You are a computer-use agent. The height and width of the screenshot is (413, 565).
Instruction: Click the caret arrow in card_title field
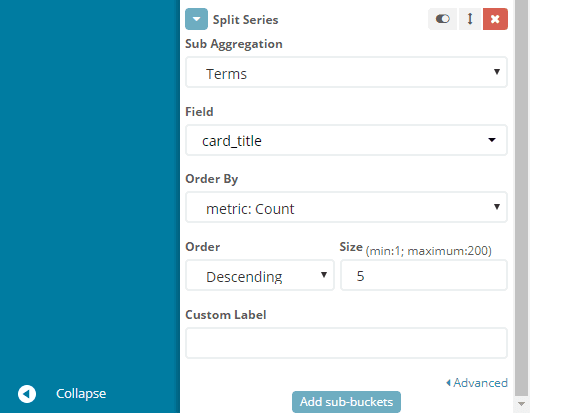pyautogui.click(x=492, y=140)
